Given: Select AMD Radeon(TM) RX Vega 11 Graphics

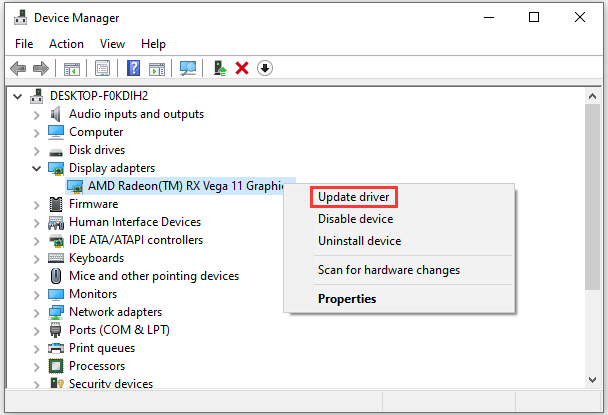Looking at the screenshot, I should tap(186, 186).
